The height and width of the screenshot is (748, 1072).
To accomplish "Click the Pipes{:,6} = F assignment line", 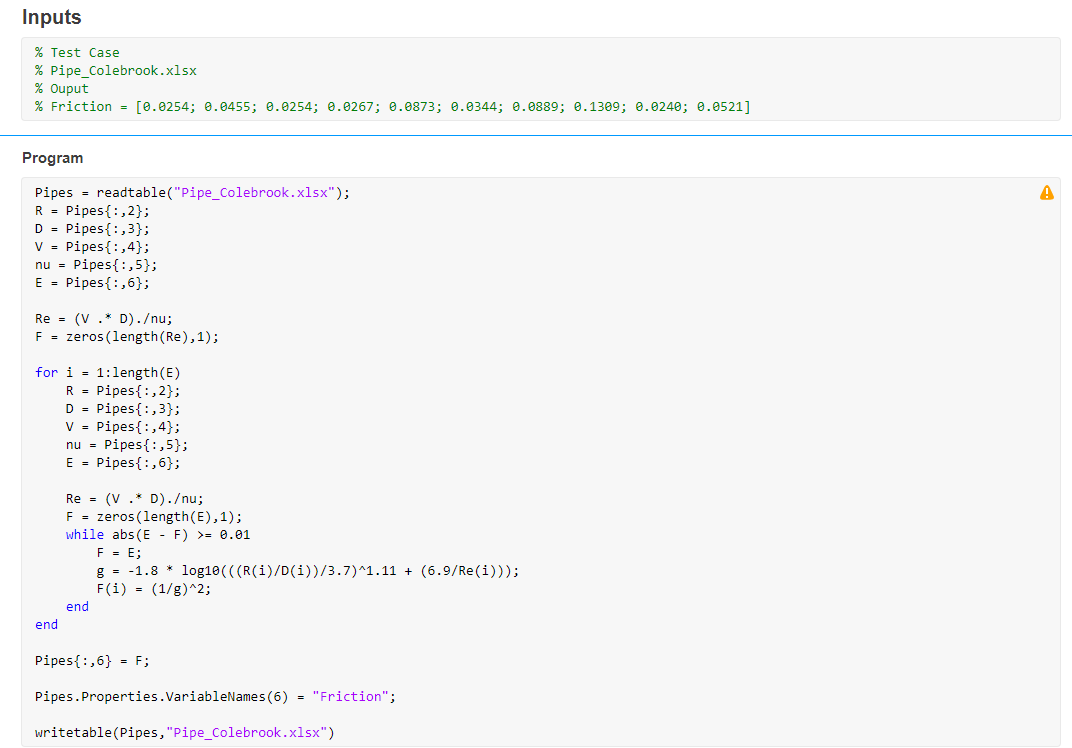I will pos(90,660).
